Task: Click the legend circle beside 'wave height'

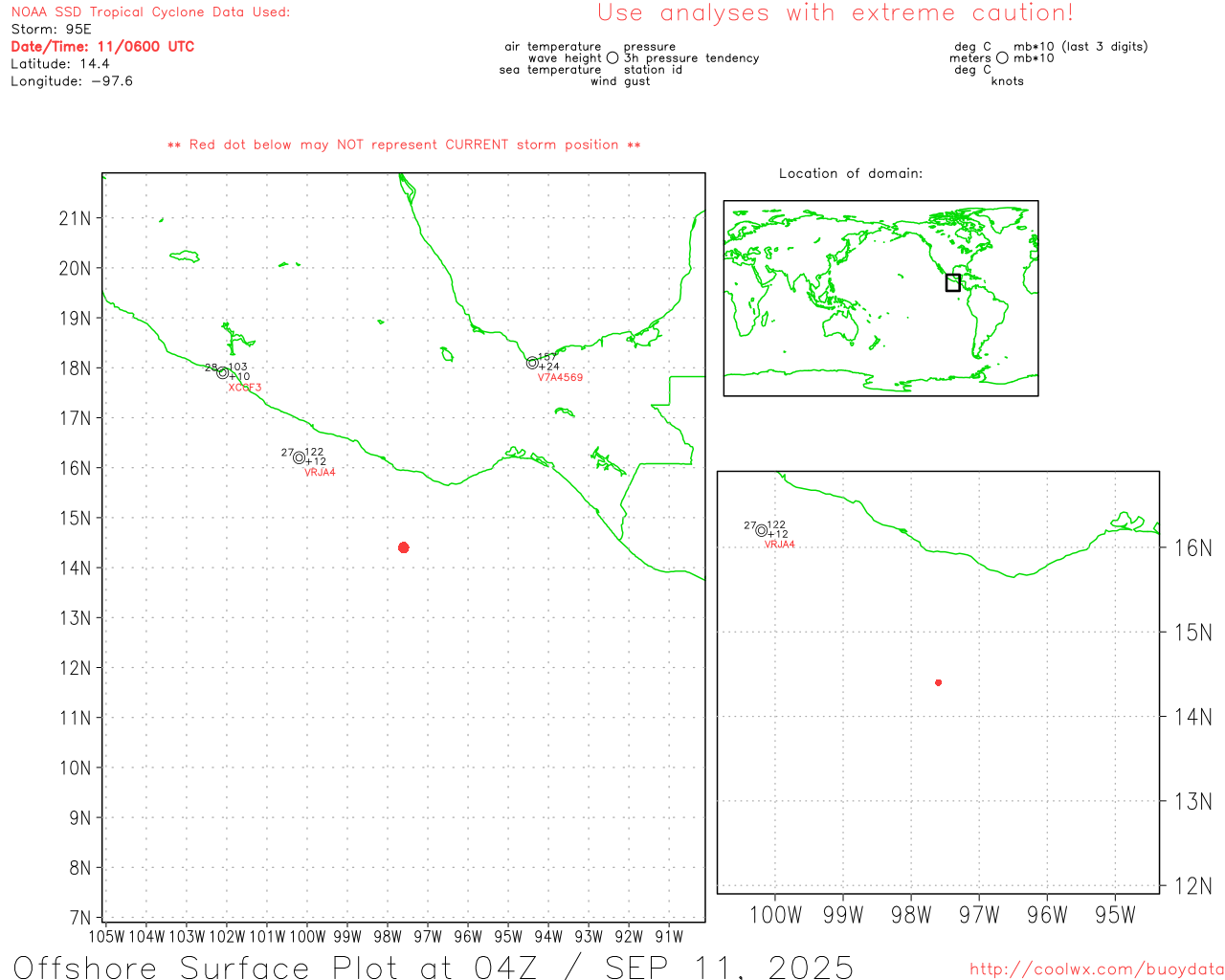Action: click(x=612, y=58)
